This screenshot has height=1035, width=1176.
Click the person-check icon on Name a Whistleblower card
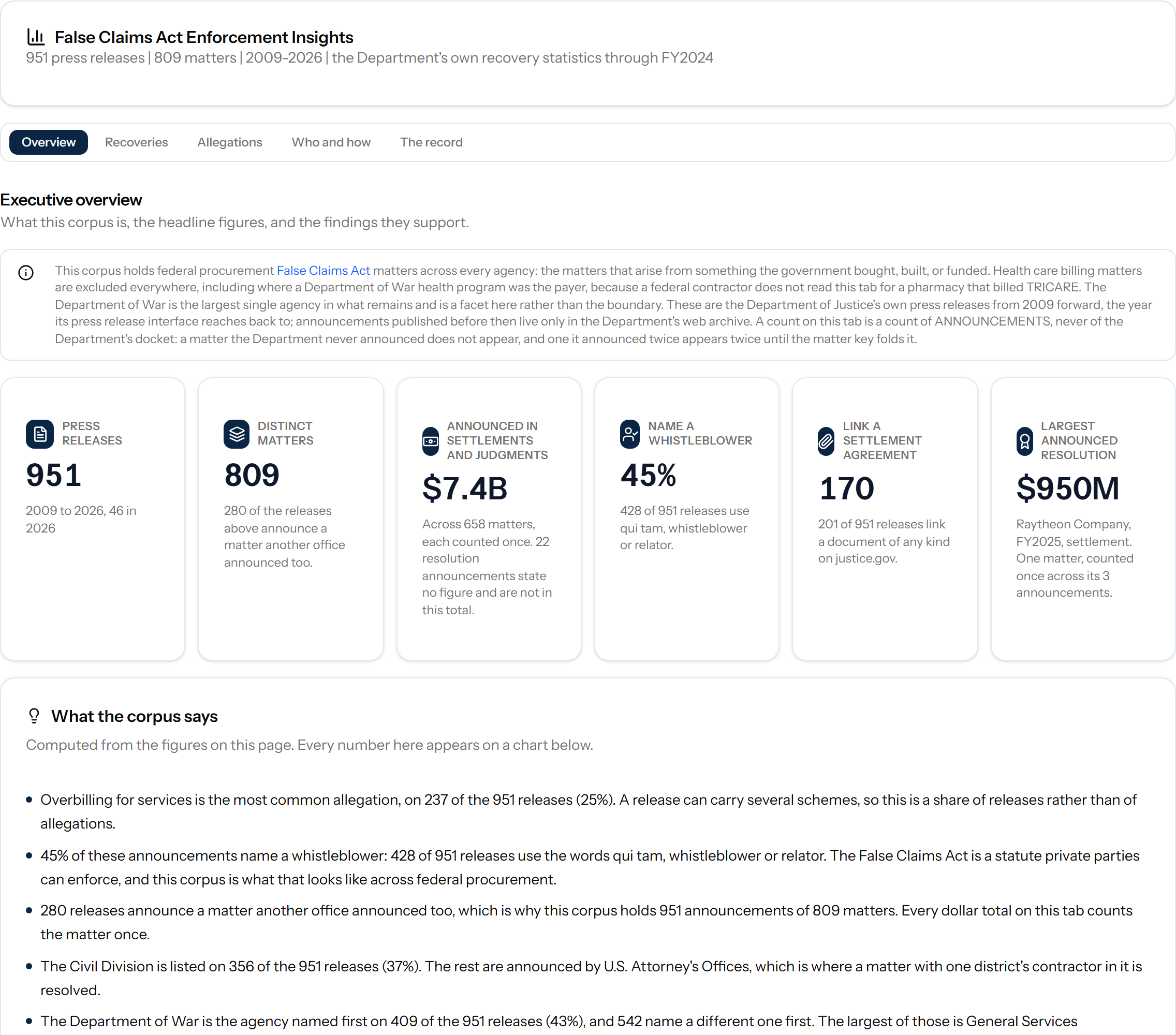pyautogui.click(x=630, y=434)
